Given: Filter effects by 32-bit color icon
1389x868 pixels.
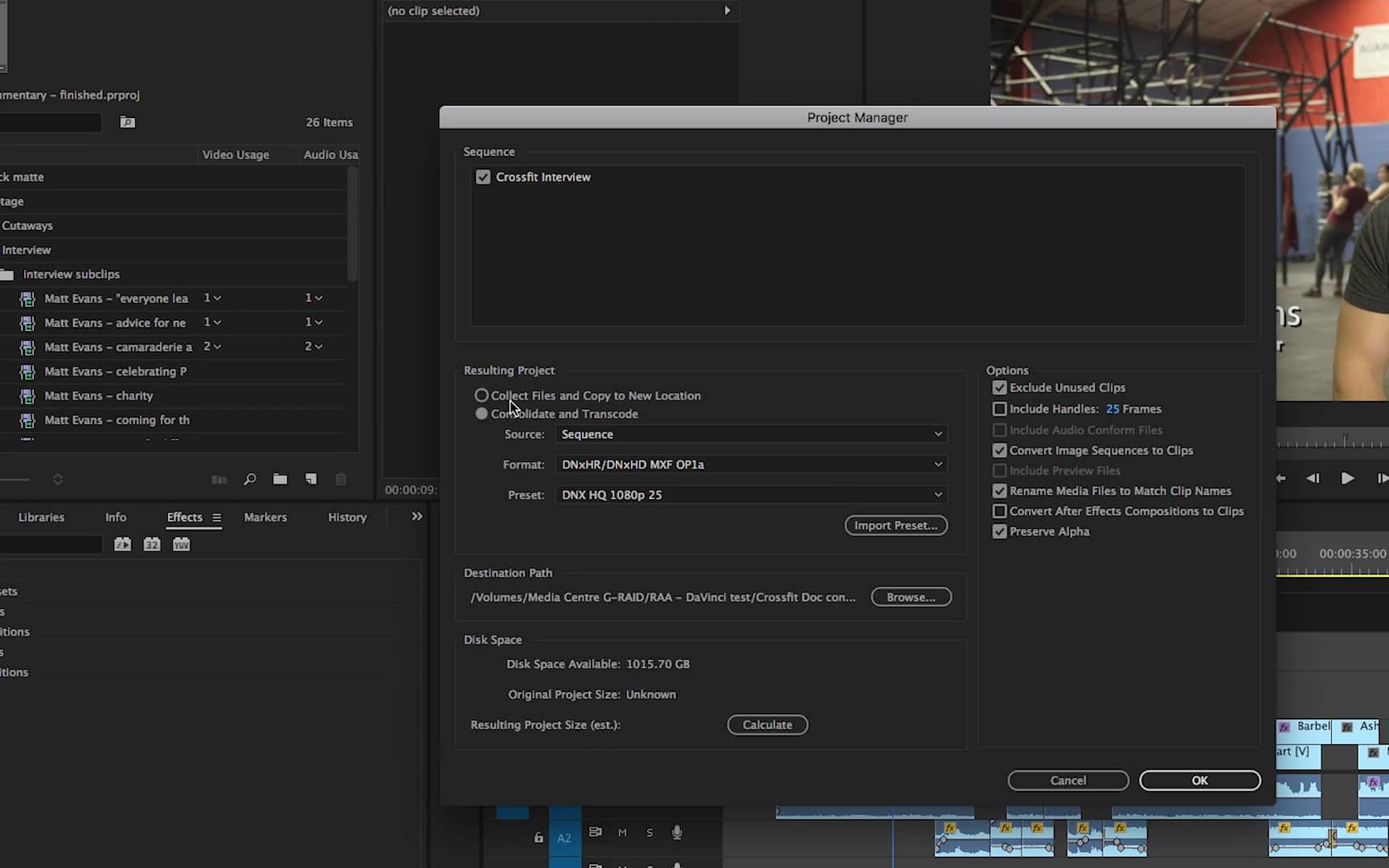Looking at the screenshot, I should click(151, 544).
